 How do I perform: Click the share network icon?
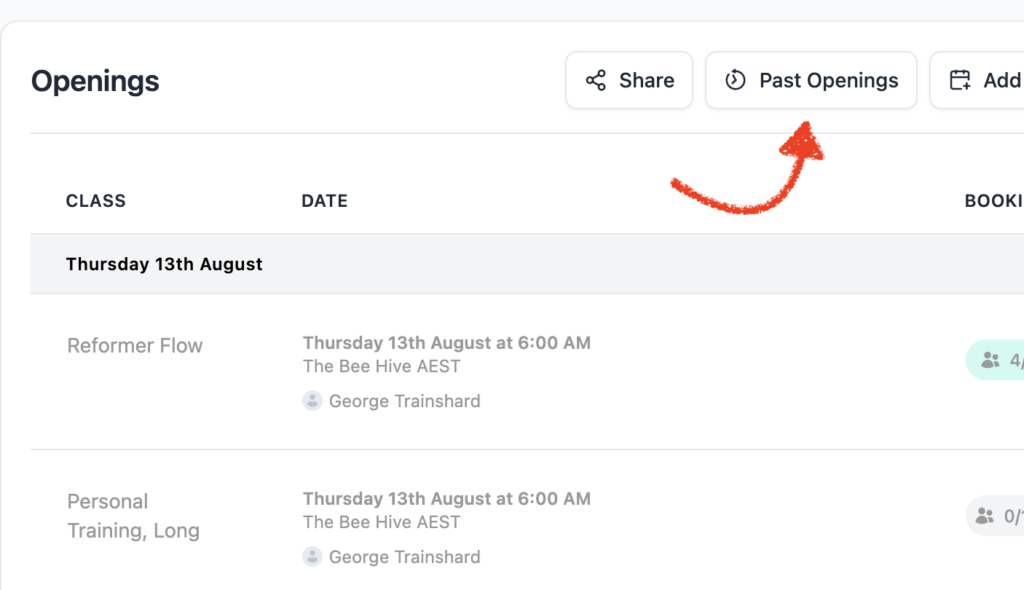[596, 80]
